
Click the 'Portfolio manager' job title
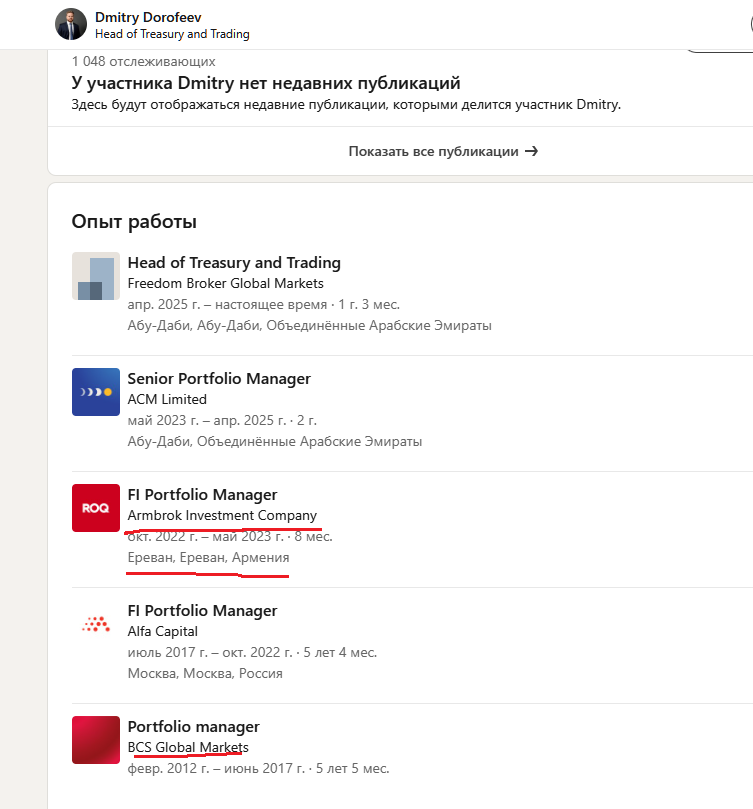(194, 727)
